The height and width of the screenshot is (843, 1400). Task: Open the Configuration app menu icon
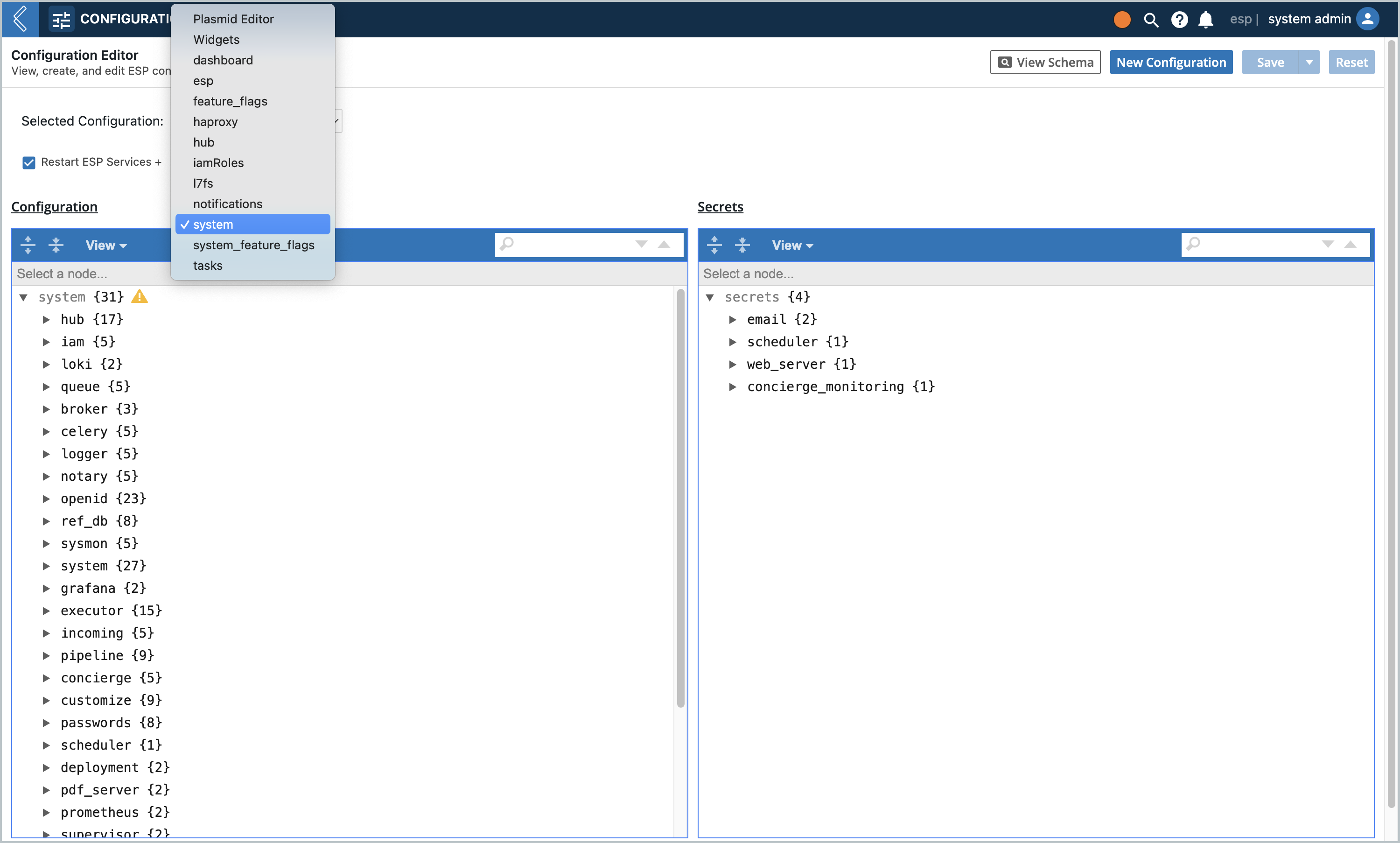(x=61, y=20)
